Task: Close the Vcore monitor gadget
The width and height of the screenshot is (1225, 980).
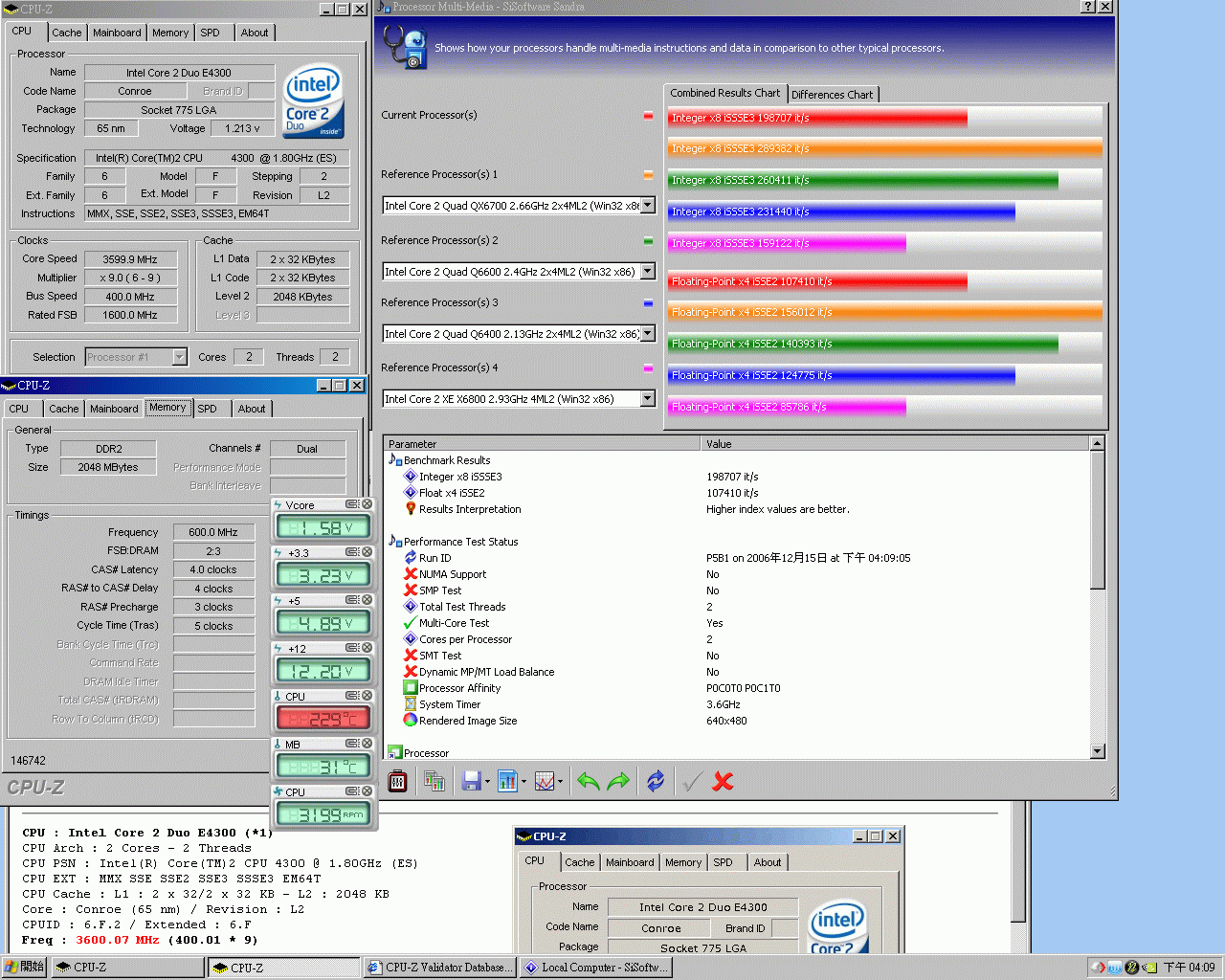Action: coord(367,504)
